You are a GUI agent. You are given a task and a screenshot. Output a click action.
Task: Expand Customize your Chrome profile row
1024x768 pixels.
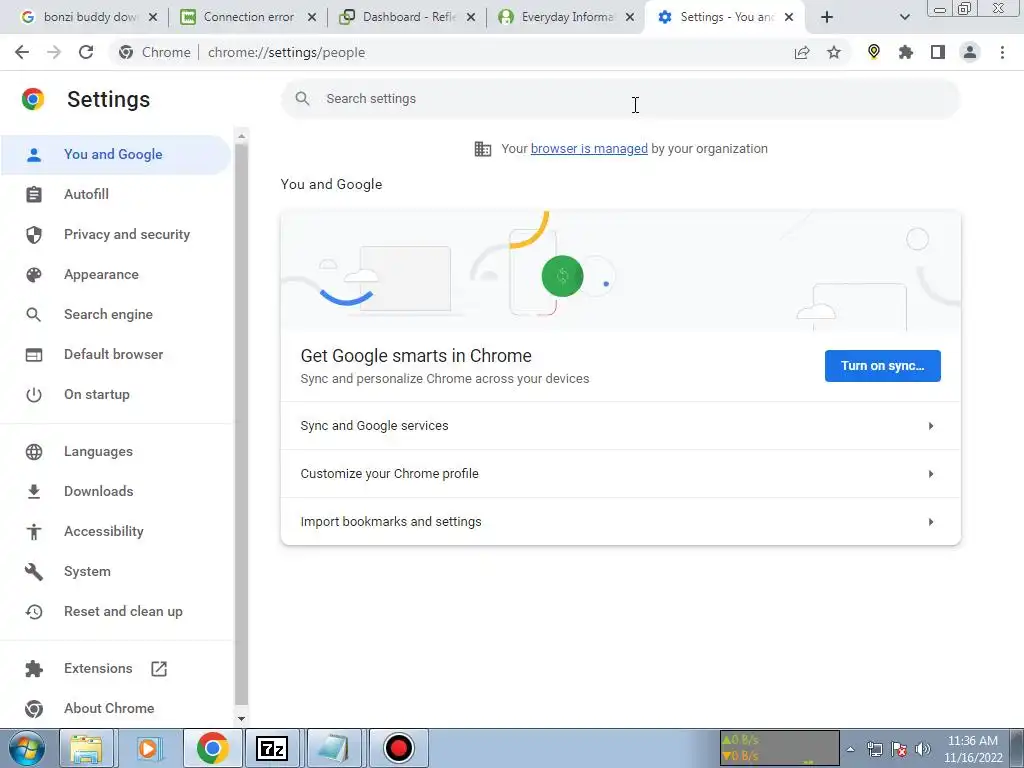(620, 473)
